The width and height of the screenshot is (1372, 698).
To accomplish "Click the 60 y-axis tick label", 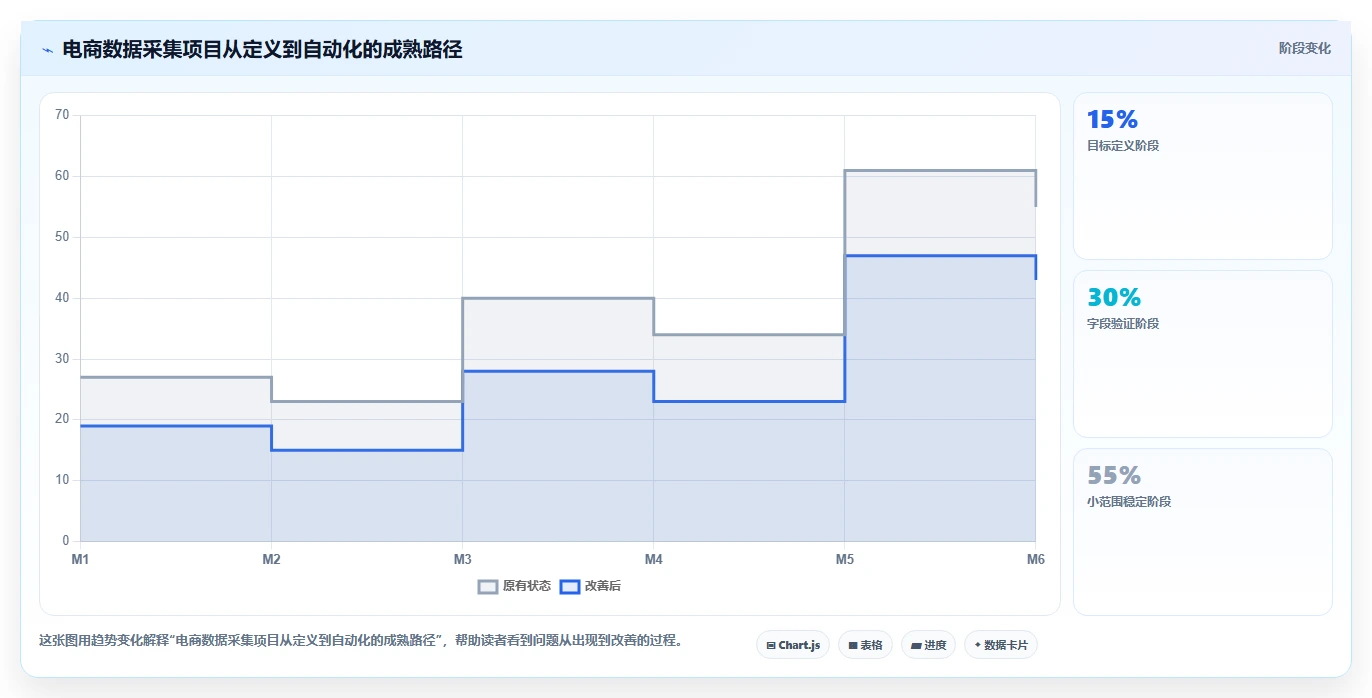I will pos(62,176).
